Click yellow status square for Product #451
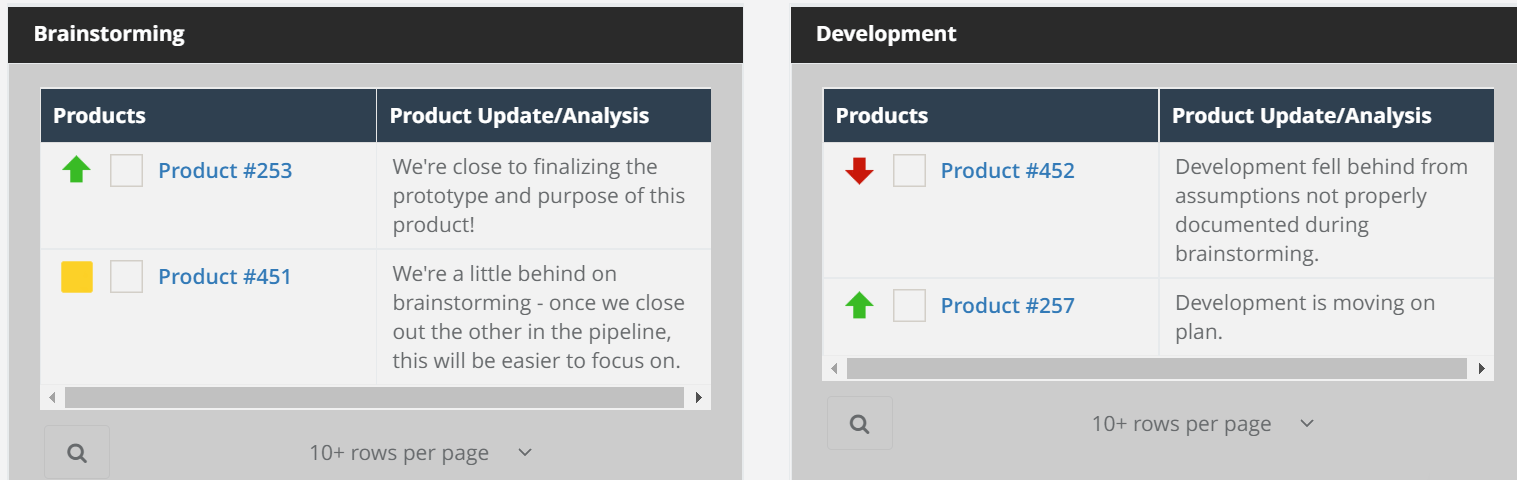Viewport: 1517px width, 480px height. click(77, 277)
